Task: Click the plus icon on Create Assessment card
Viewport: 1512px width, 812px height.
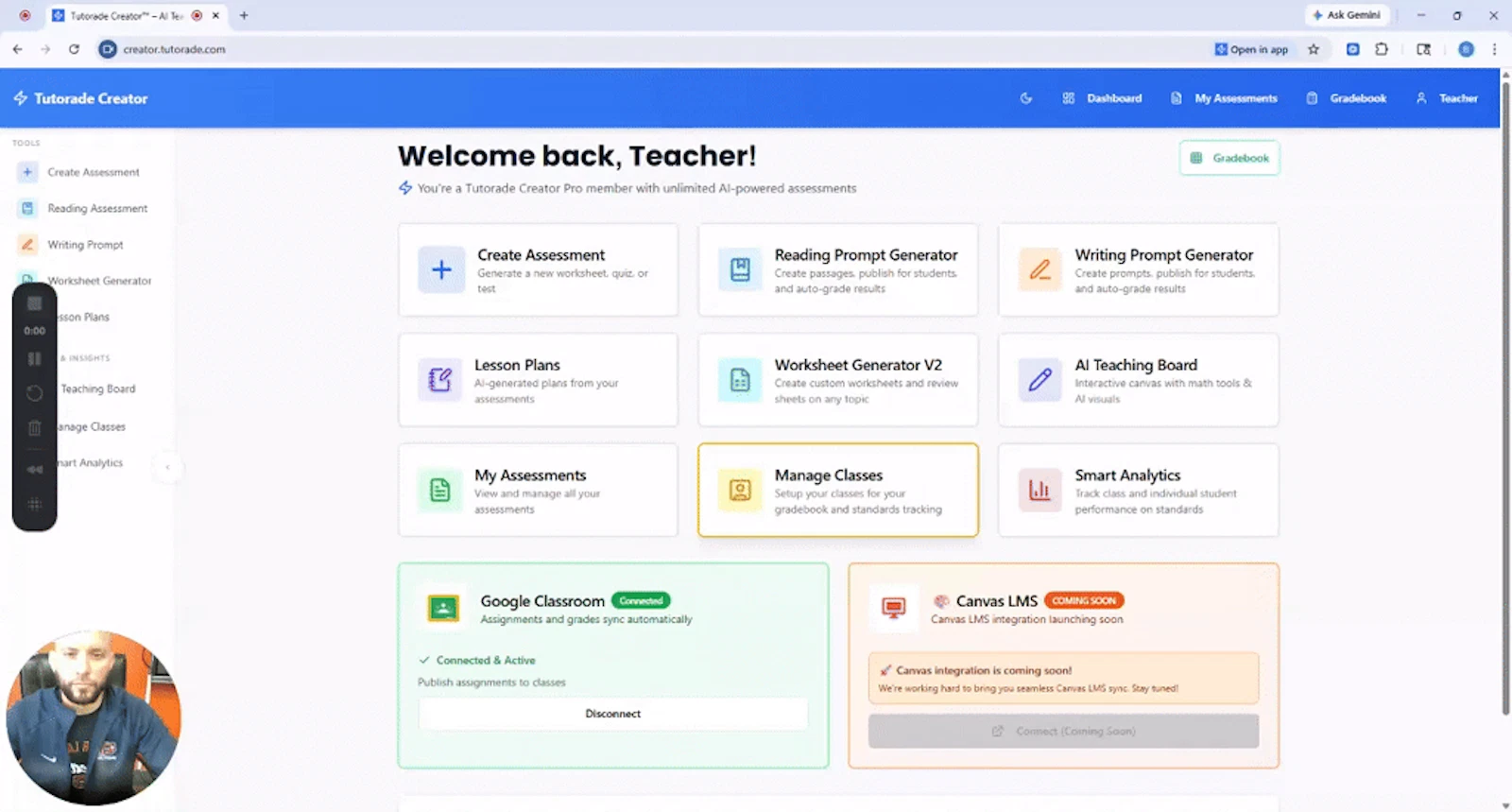Action: pyautogui.click(x=441, y=269)
